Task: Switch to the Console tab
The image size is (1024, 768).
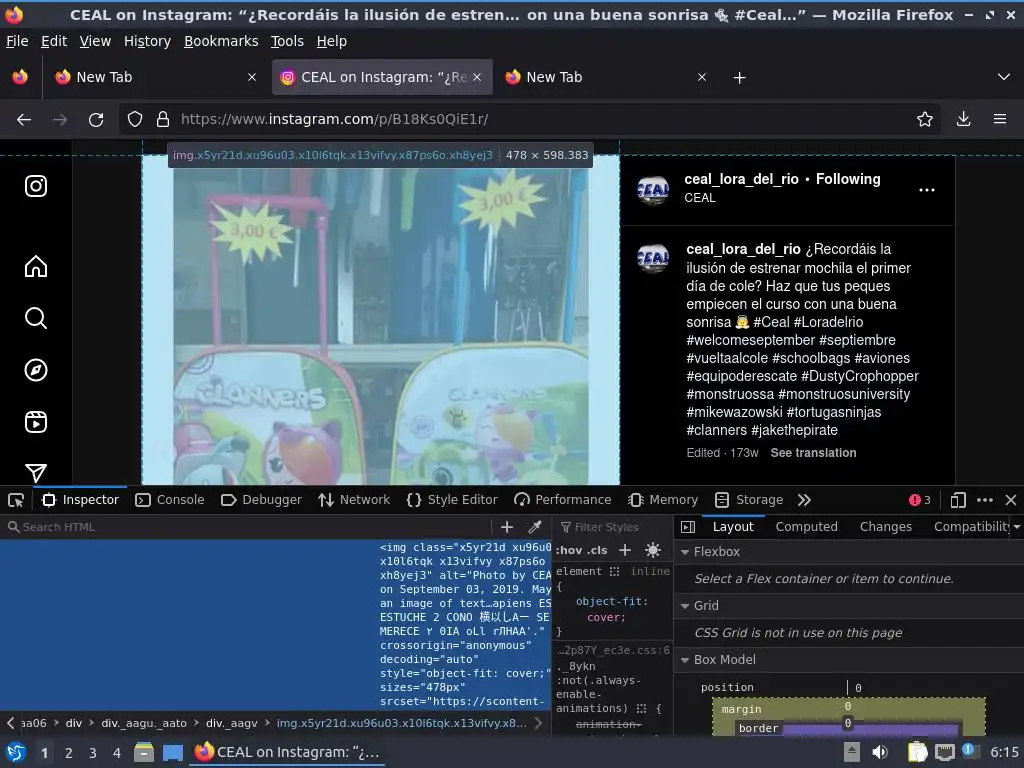Action: click(x=170, y=500)
